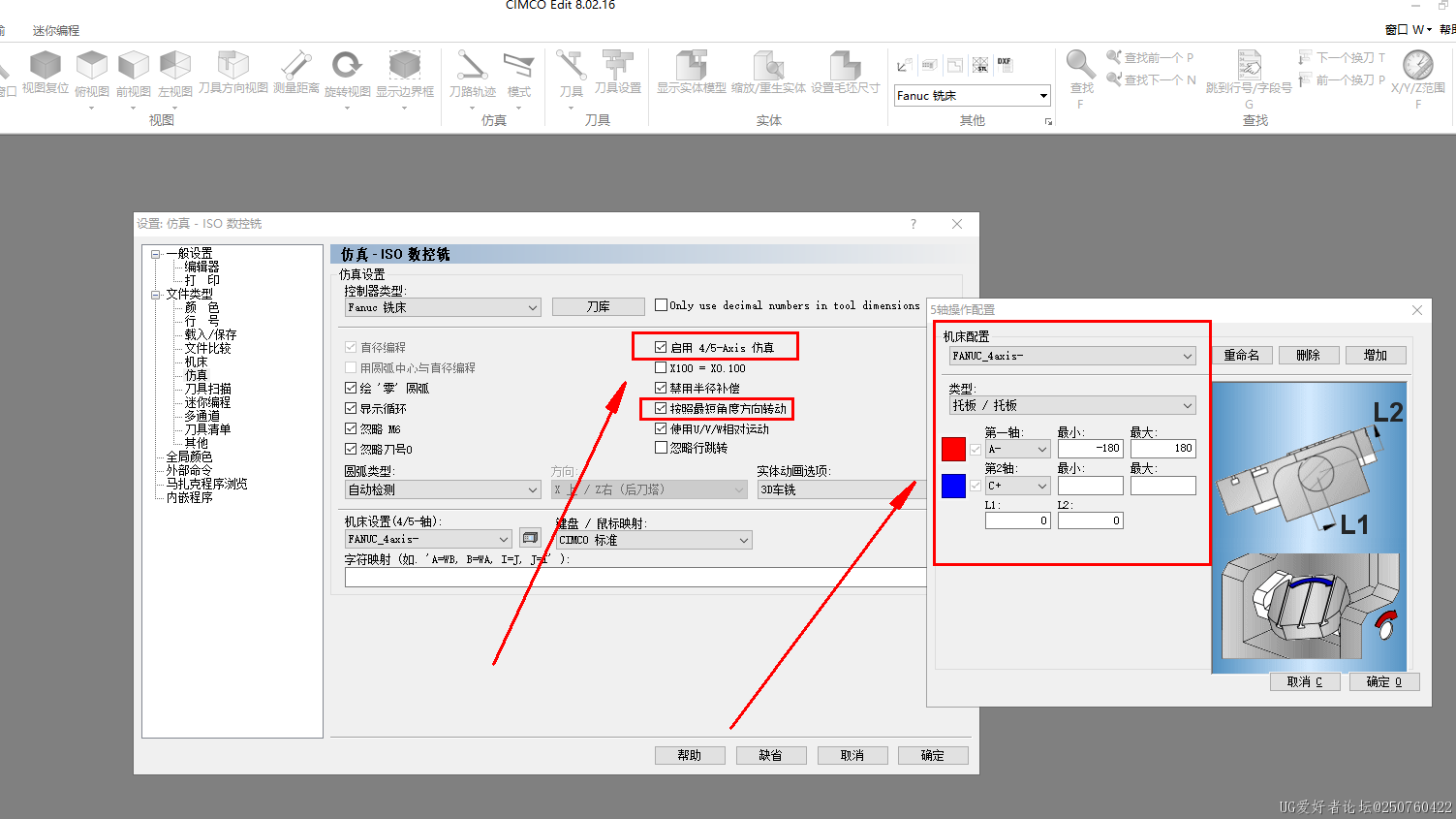Open the 类型 托板/托板 dropdown

1072,405
